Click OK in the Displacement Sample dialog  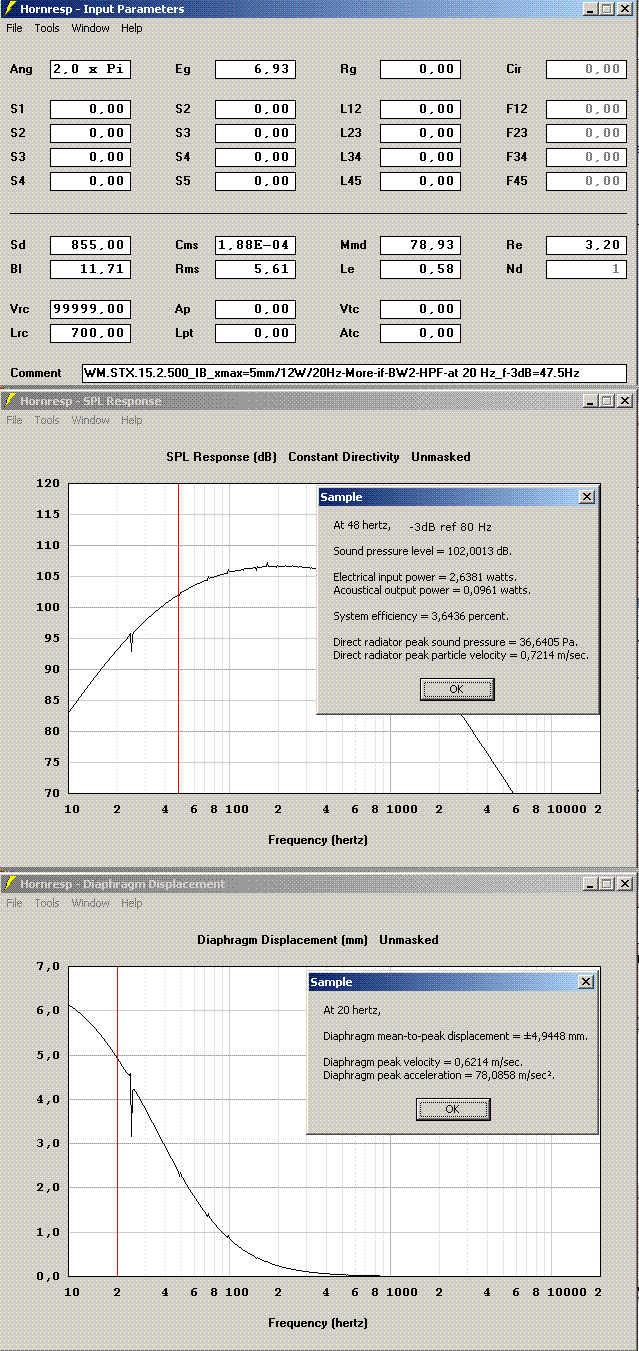[453, 1109]
